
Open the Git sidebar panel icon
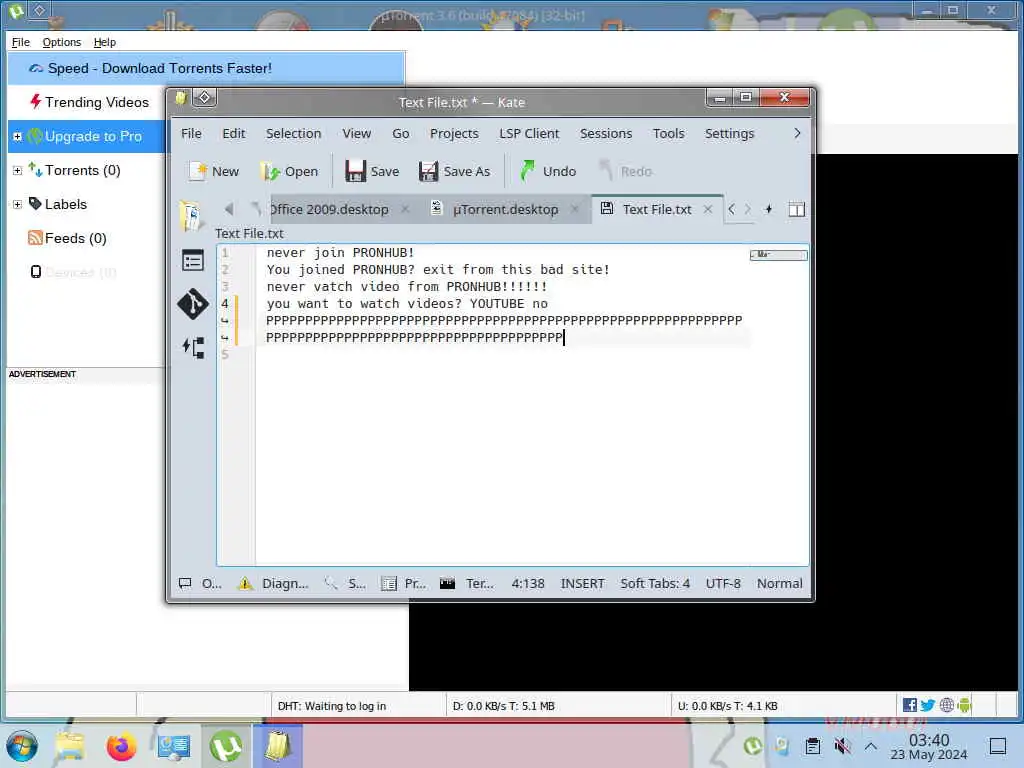(193, 304)
